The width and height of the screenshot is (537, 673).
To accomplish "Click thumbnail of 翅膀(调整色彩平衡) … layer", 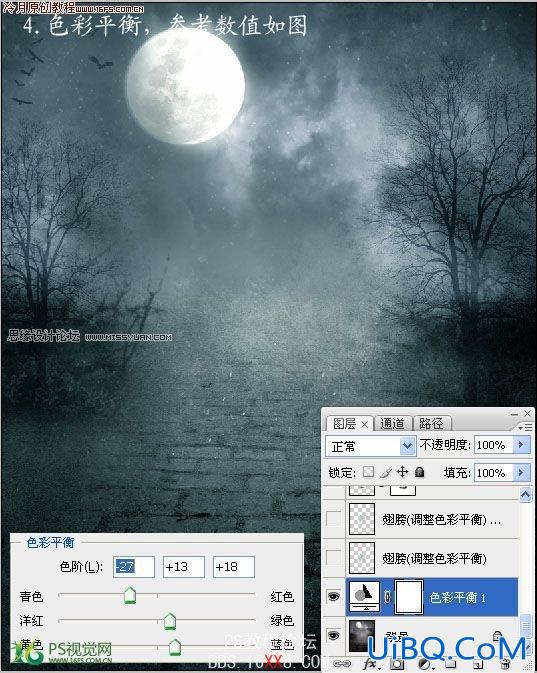I will tap(362, 518).
